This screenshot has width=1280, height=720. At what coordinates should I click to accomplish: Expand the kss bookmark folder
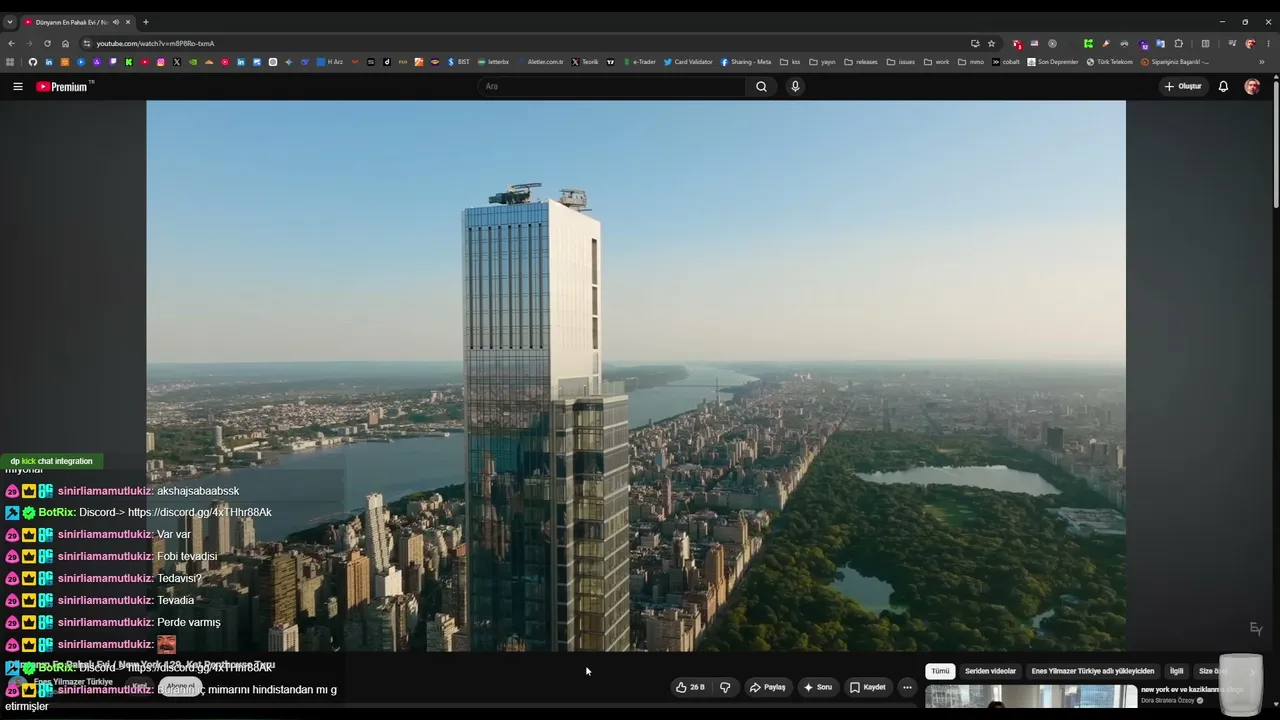click(790, 62)
